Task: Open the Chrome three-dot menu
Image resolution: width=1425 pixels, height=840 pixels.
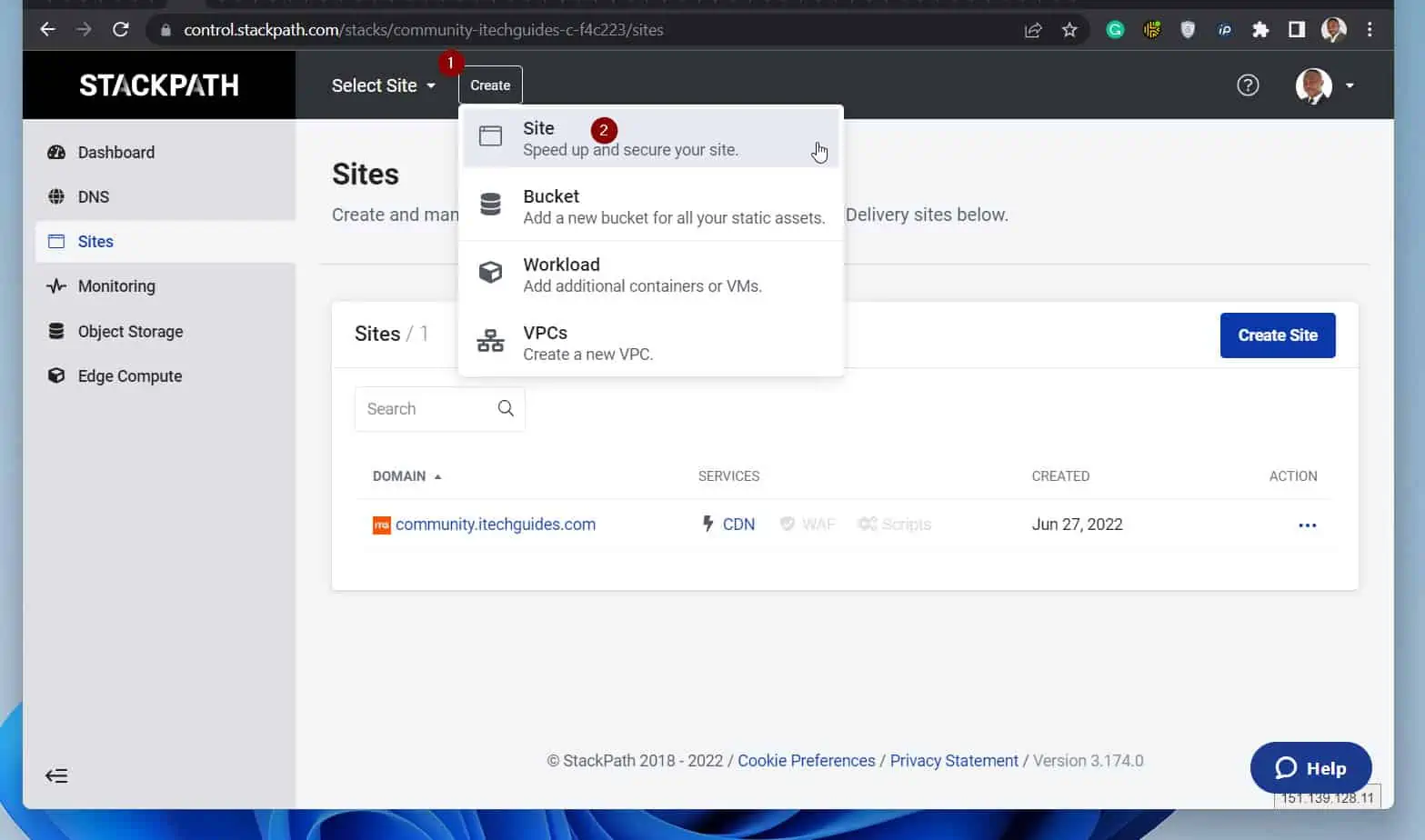Action: [x=1370, y=30]
